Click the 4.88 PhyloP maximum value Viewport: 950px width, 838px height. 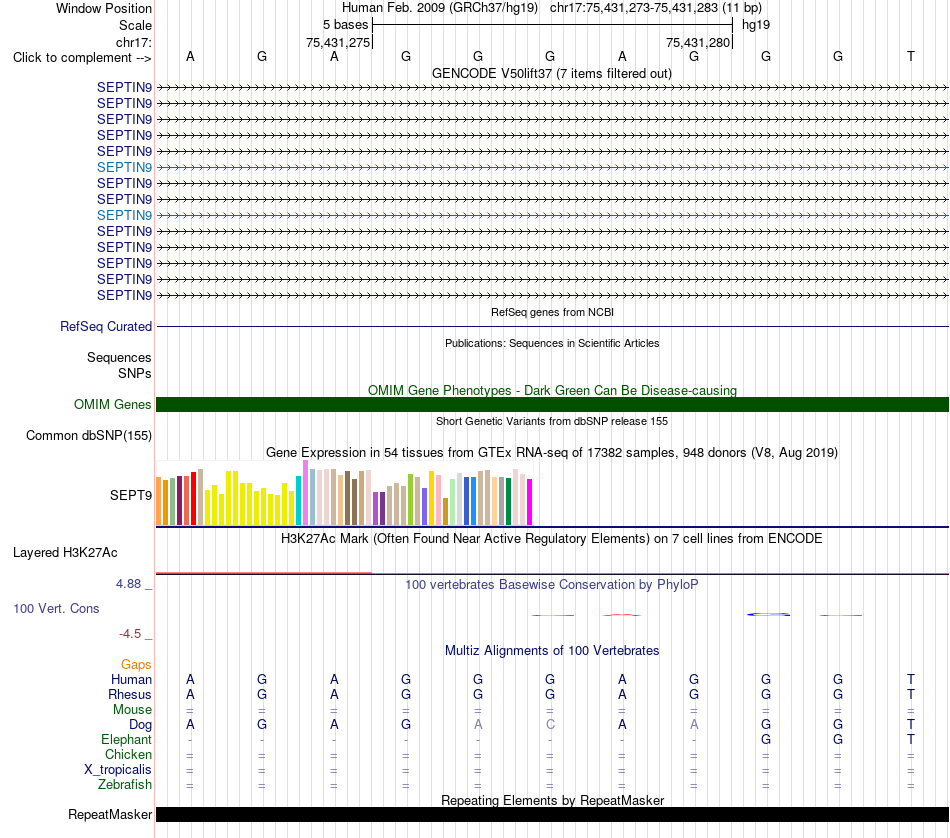128,584
